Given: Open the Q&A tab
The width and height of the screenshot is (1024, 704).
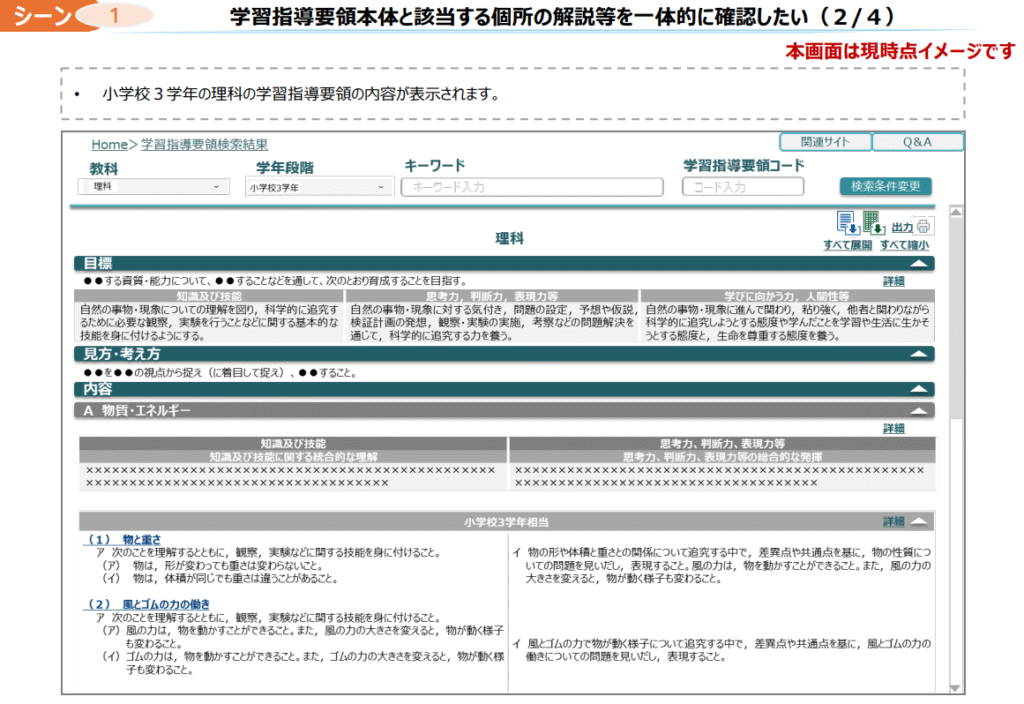Looking at the screenshot, I should (x=917, y=142).
